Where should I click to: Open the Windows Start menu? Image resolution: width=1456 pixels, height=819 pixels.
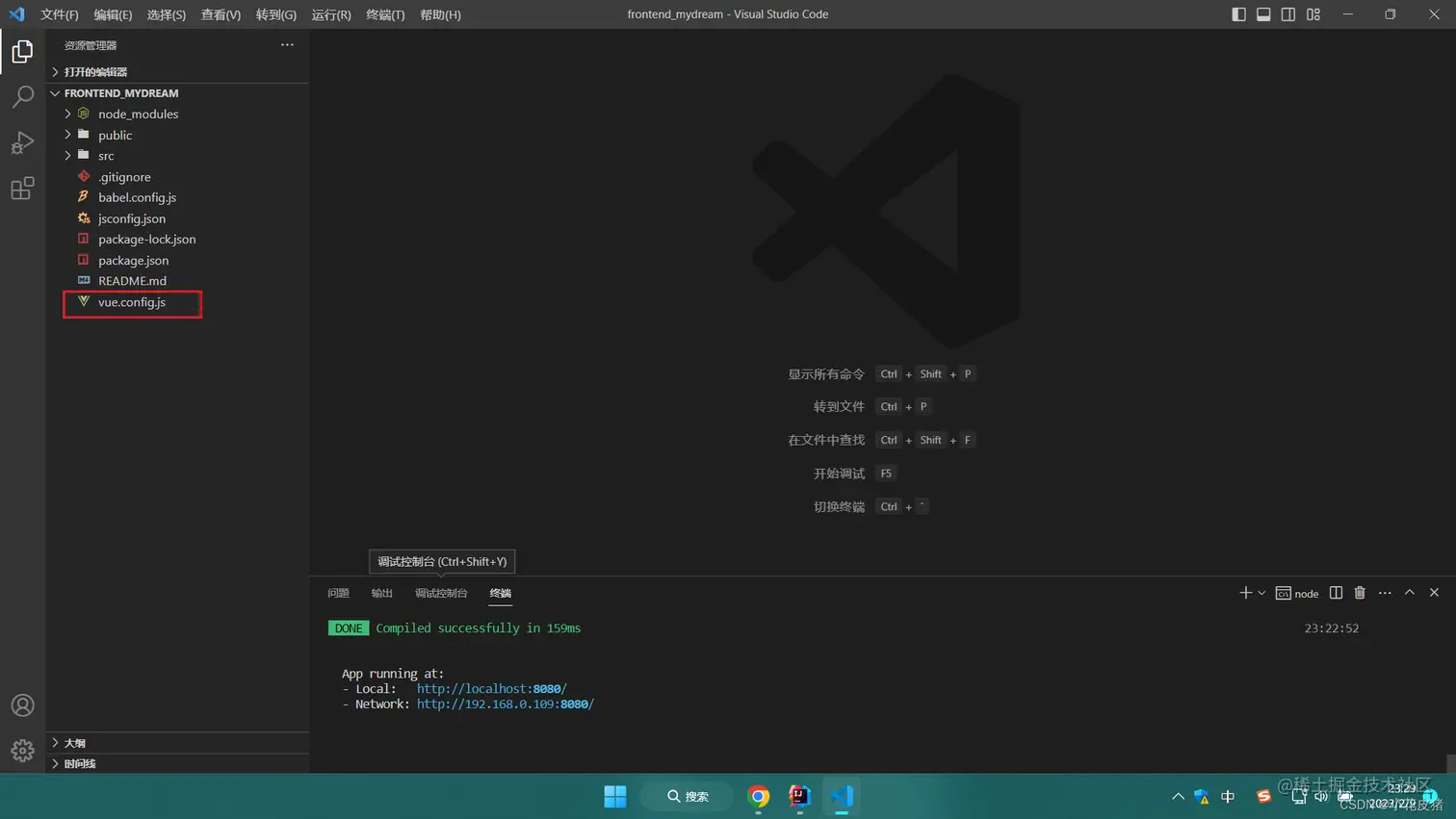coord(615,796)
